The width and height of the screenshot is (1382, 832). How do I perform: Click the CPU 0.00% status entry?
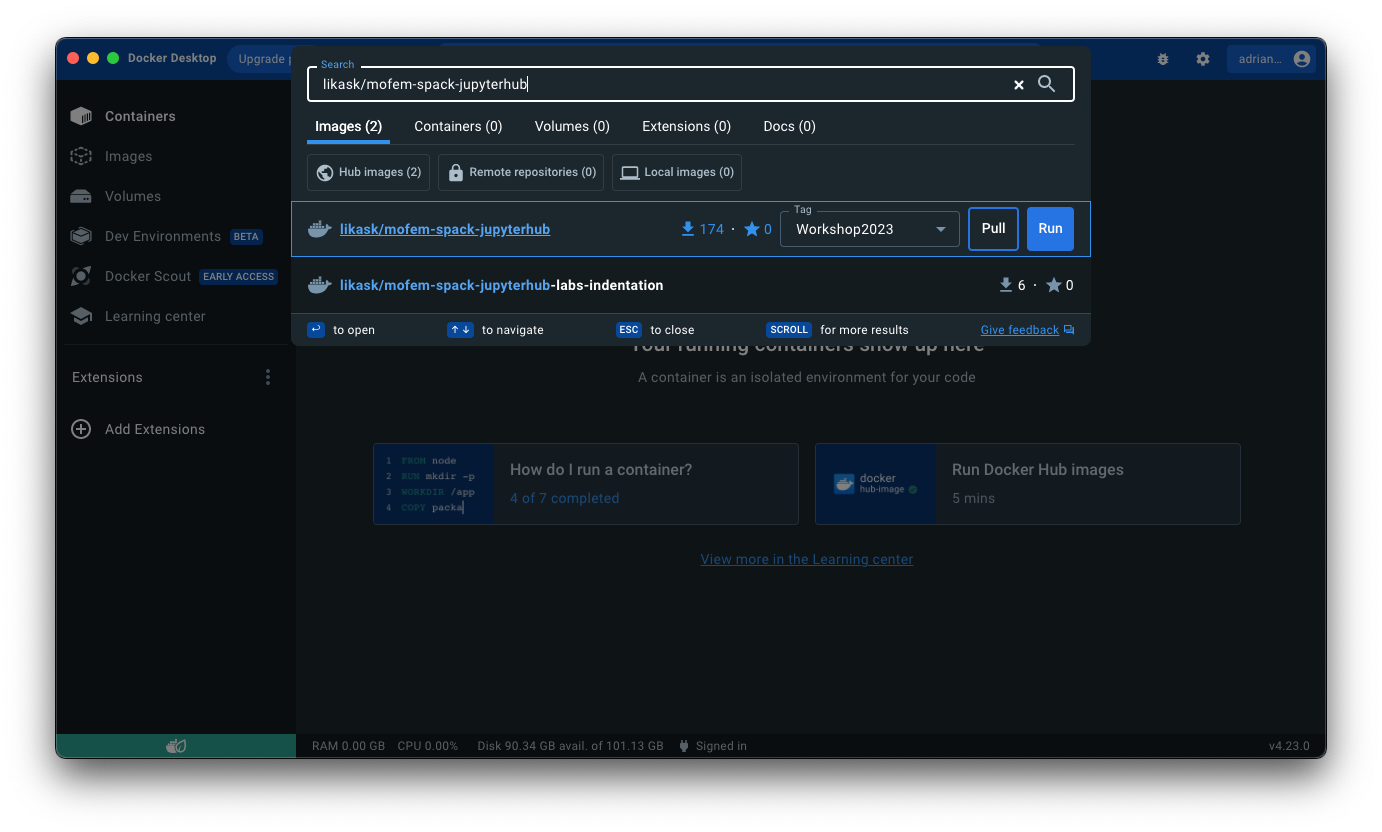(427, 746)
